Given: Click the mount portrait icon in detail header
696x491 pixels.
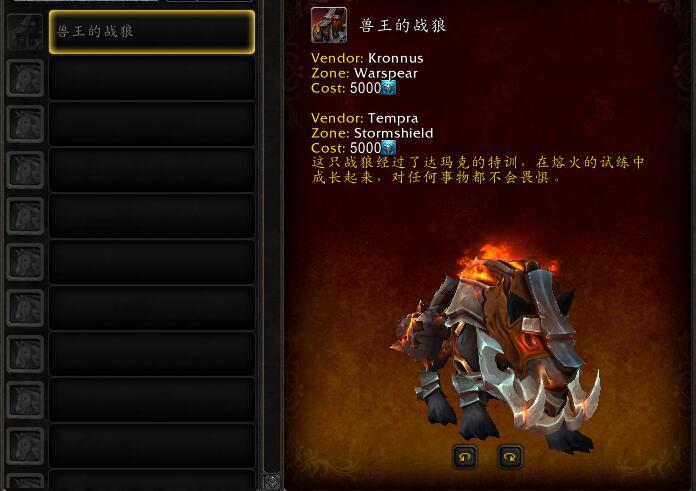Looking at the screenshot, I should 329,25.
